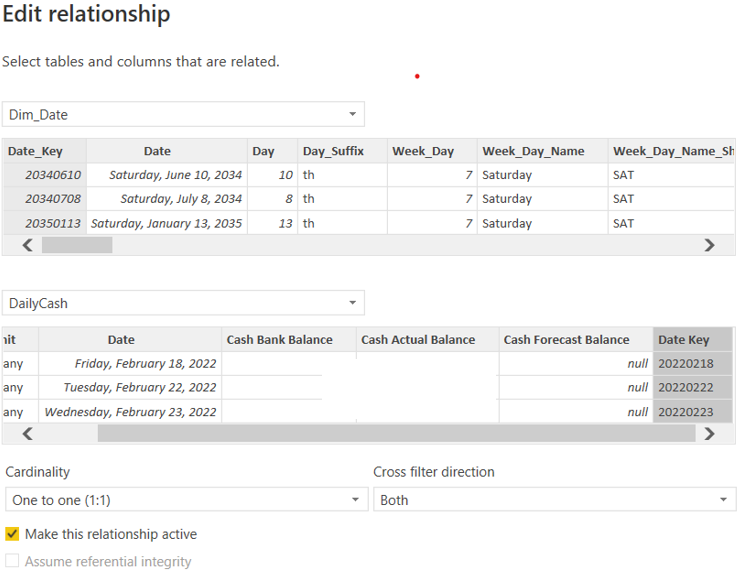The height and width of the screenshot is (570, 756).
Task: Select the Cash Forecast Balance column header
Action: [576, 339]
